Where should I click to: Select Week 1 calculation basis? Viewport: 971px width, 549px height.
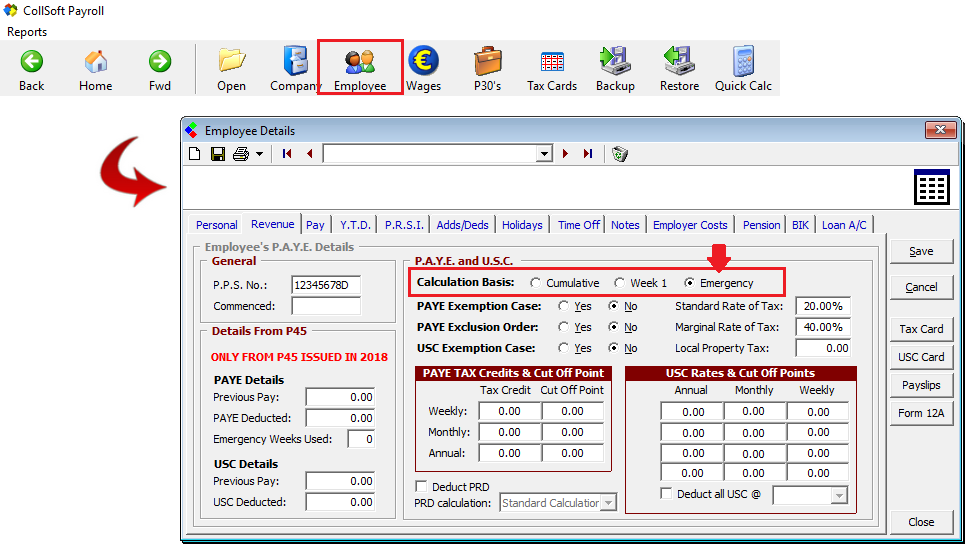tap(620, 283)
